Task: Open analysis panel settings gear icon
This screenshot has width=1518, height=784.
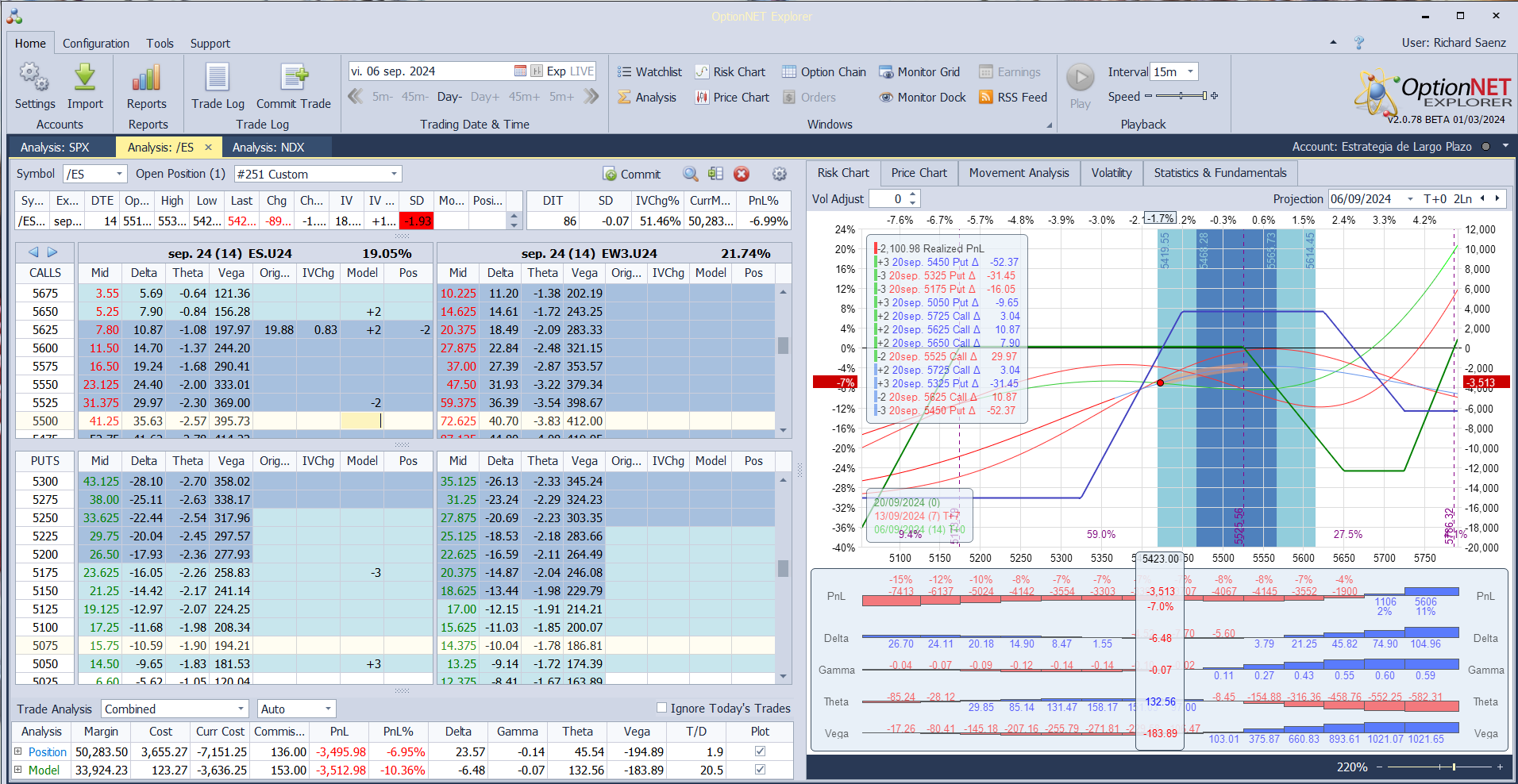Action: click(x=780, y=174)
